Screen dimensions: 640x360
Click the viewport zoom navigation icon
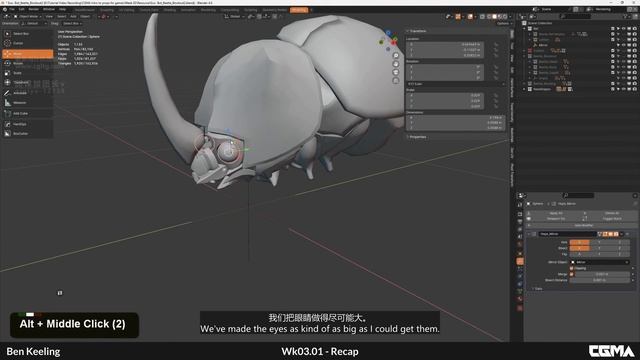tap(396, 56)
